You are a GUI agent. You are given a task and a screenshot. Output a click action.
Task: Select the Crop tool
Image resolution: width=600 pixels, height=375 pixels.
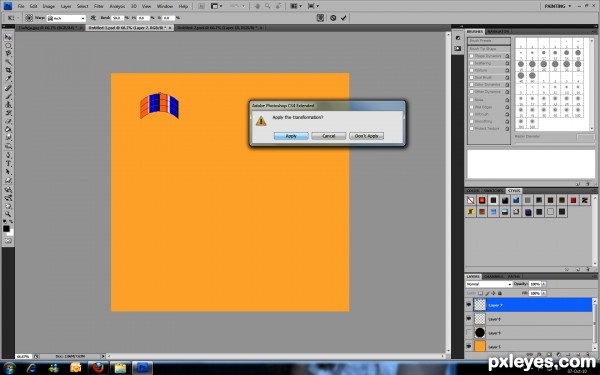point(8,70)
